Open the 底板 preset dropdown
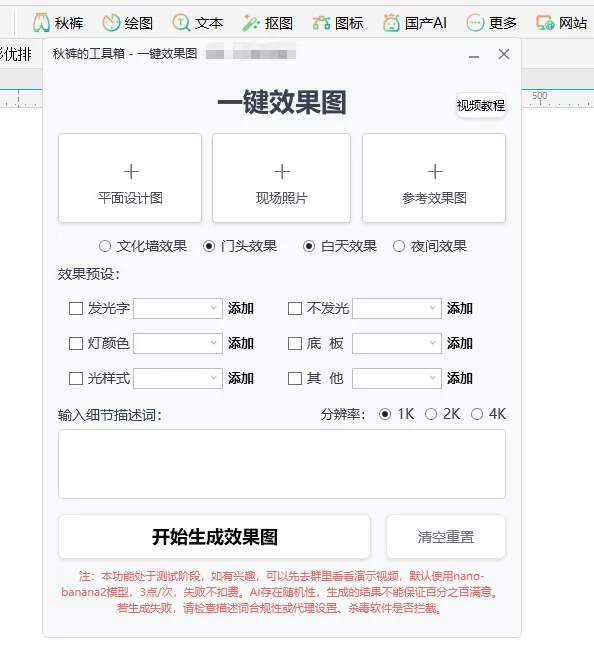Image resolution: width=594 pixels, height=661 pixels. click(397, 344)
